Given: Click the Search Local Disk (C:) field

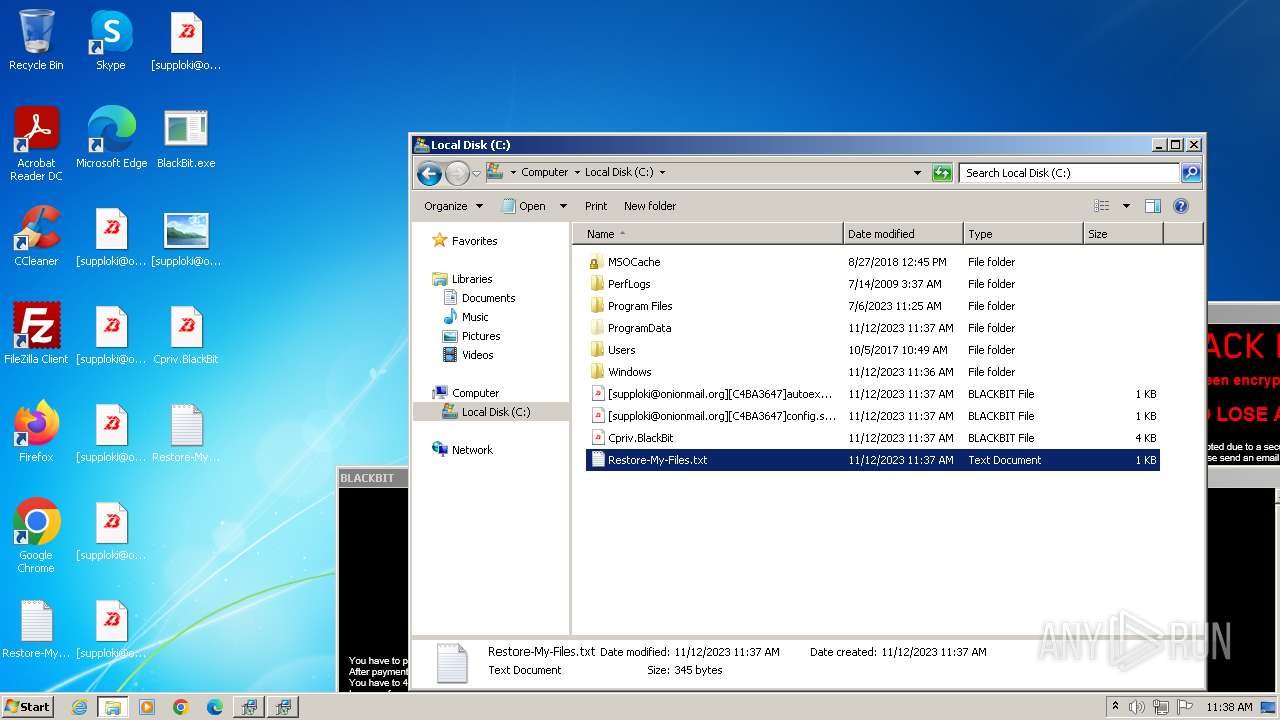Looking at the screenshot, I should coord(1068,173).
